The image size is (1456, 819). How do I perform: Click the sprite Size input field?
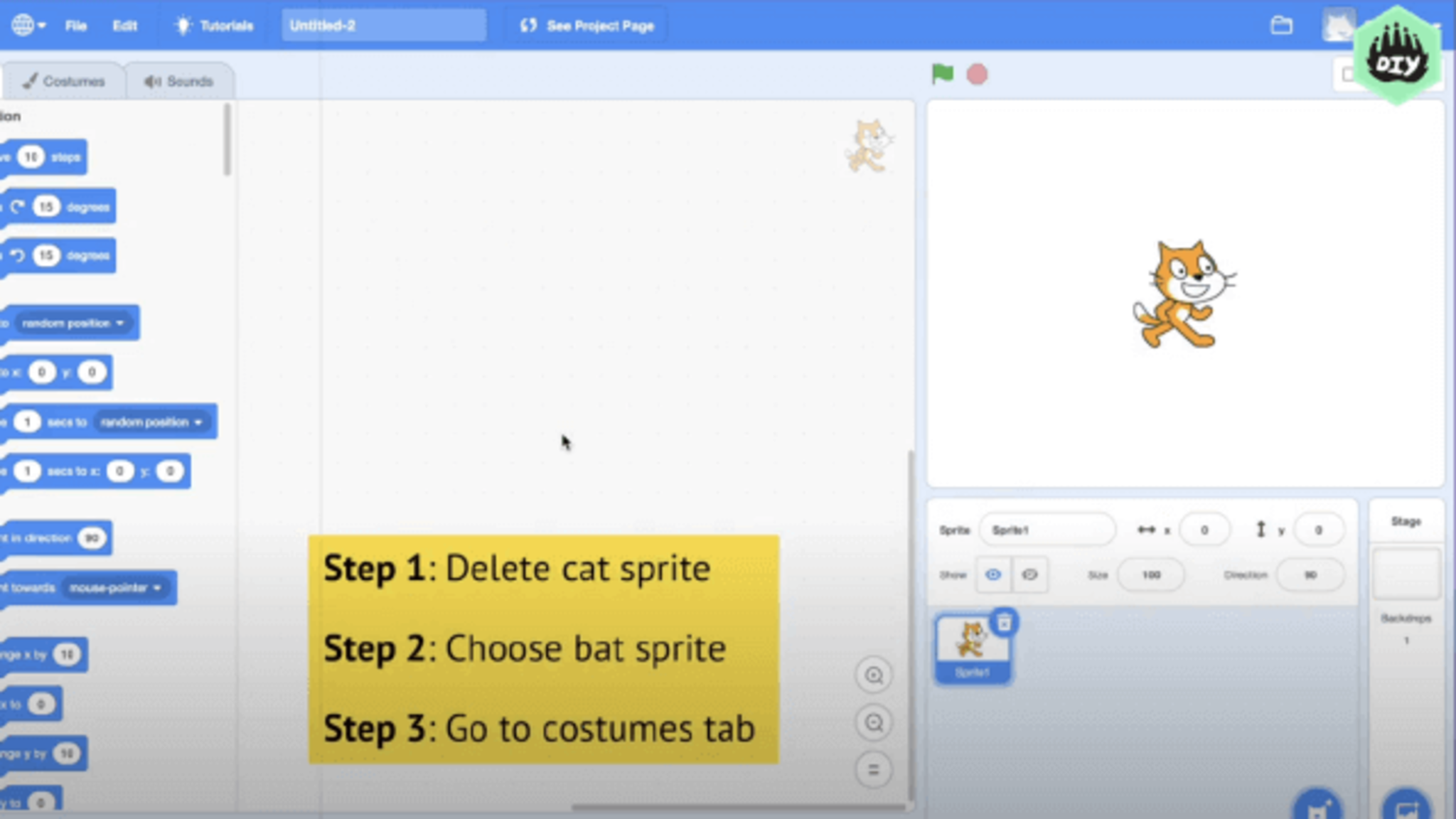click(x=1150, y=574)
